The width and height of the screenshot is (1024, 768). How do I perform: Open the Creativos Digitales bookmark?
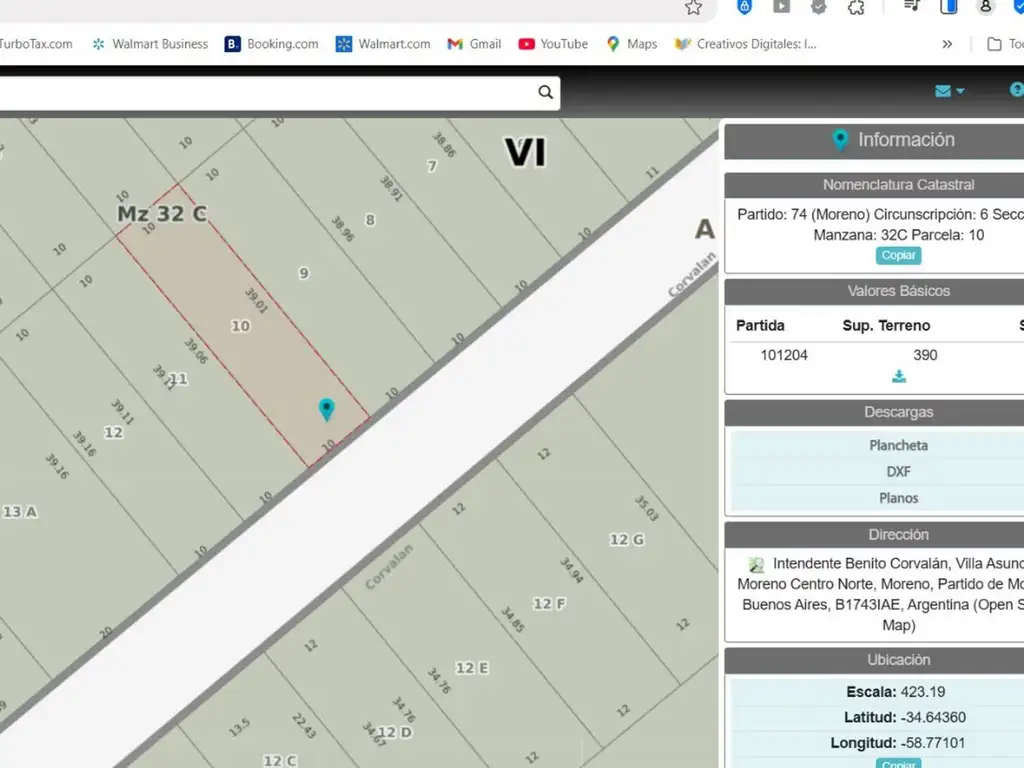[x=746, y=44]
